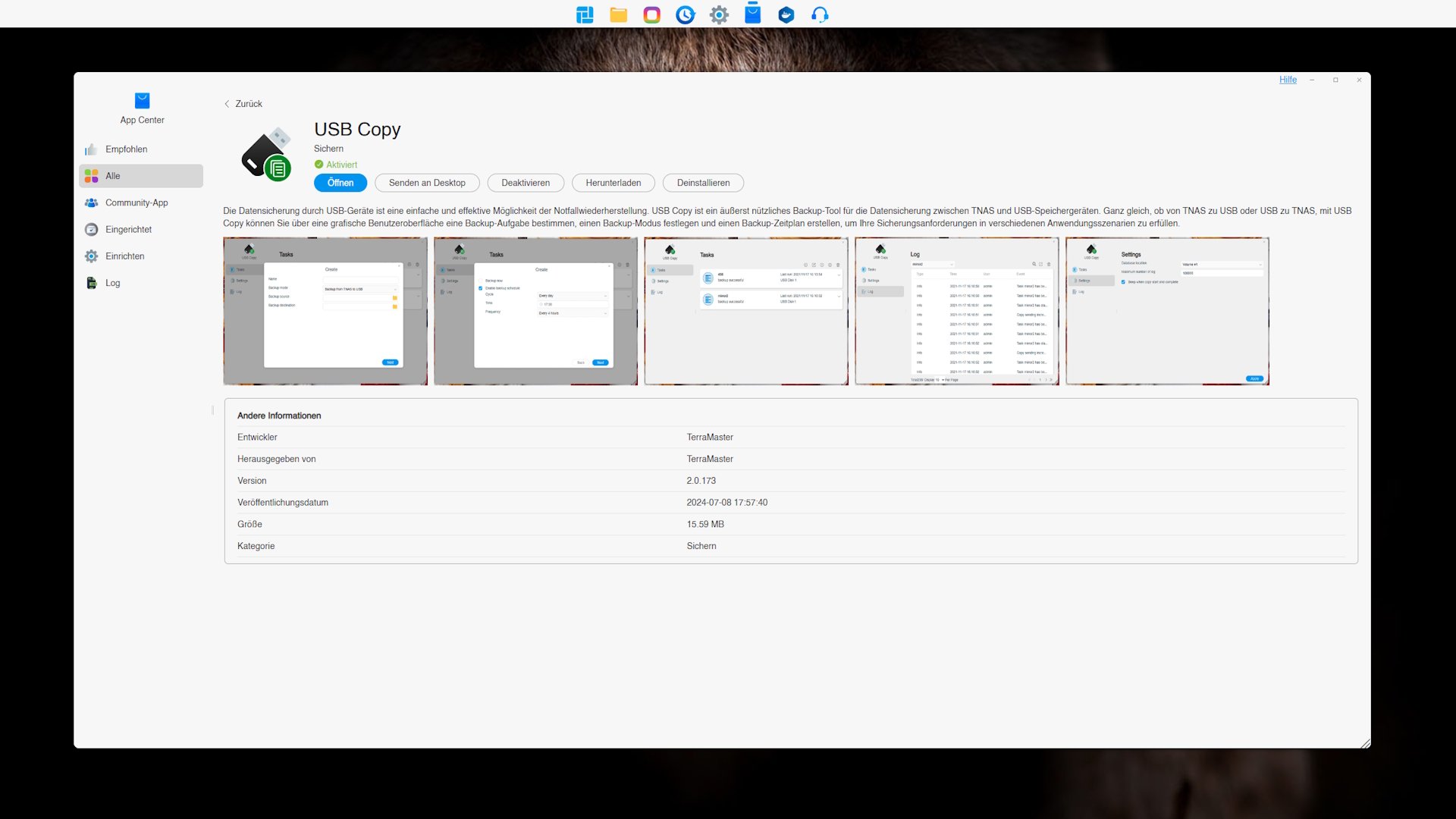Screen dimensions: 1456x819
Task: Click the first Tasks screenshot thumbnail
Action: [325, 311]
